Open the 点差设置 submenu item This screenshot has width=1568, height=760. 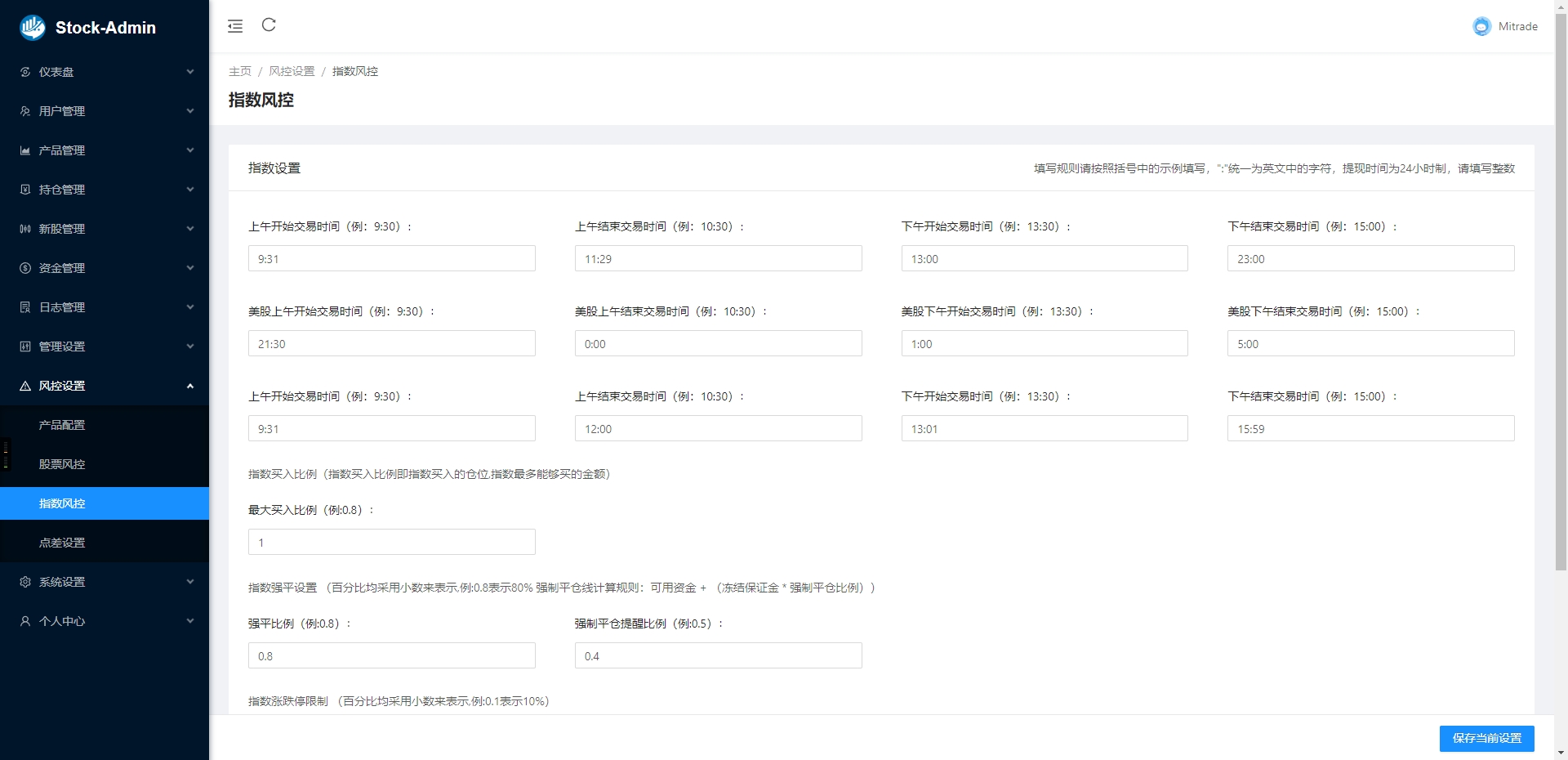coord(105,543)
